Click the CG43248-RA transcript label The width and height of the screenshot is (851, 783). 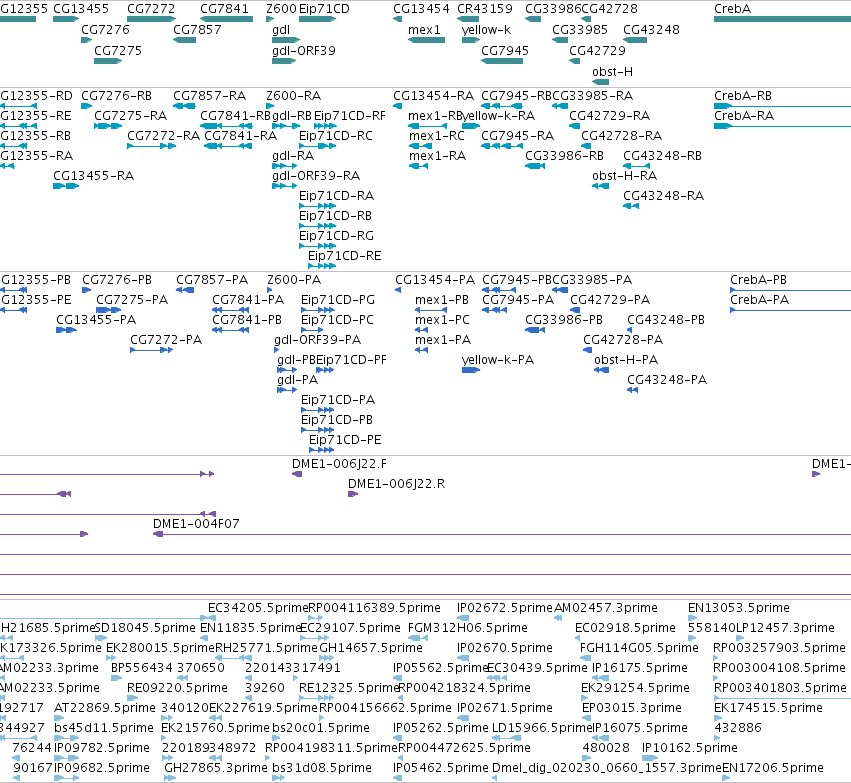[x=663, y=195]
